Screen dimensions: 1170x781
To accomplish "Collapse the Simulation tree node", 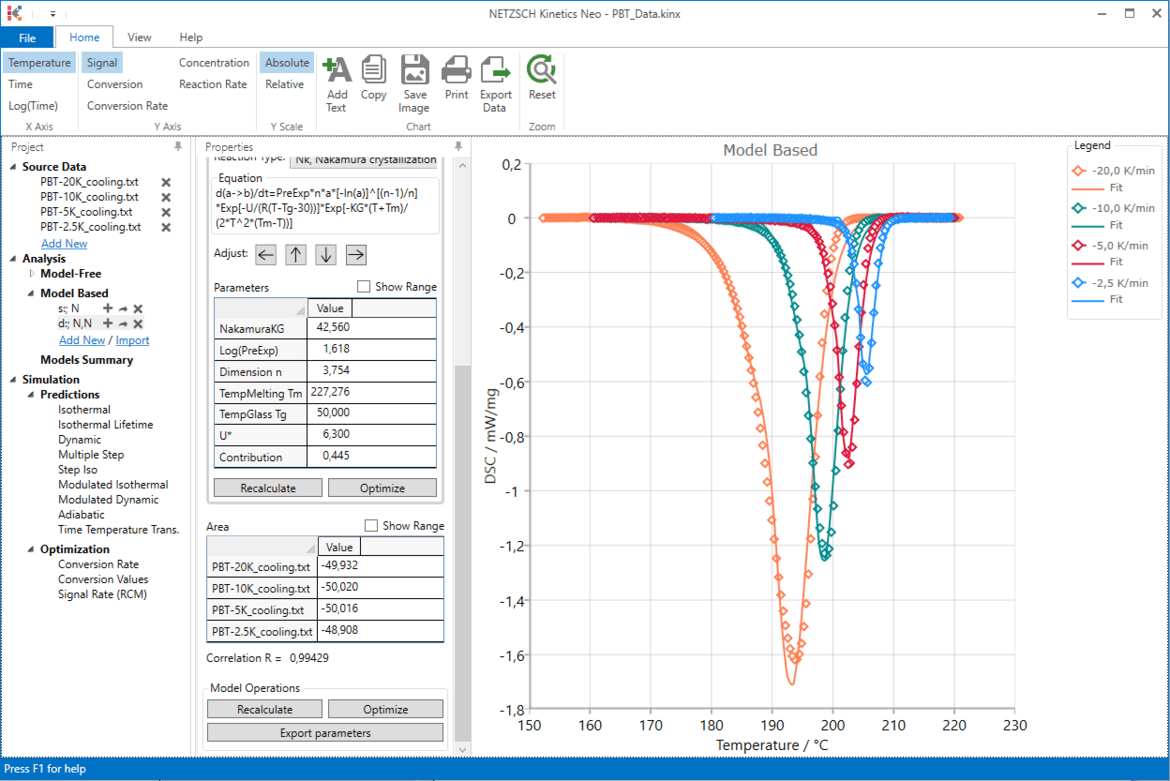I will point(13,380).
